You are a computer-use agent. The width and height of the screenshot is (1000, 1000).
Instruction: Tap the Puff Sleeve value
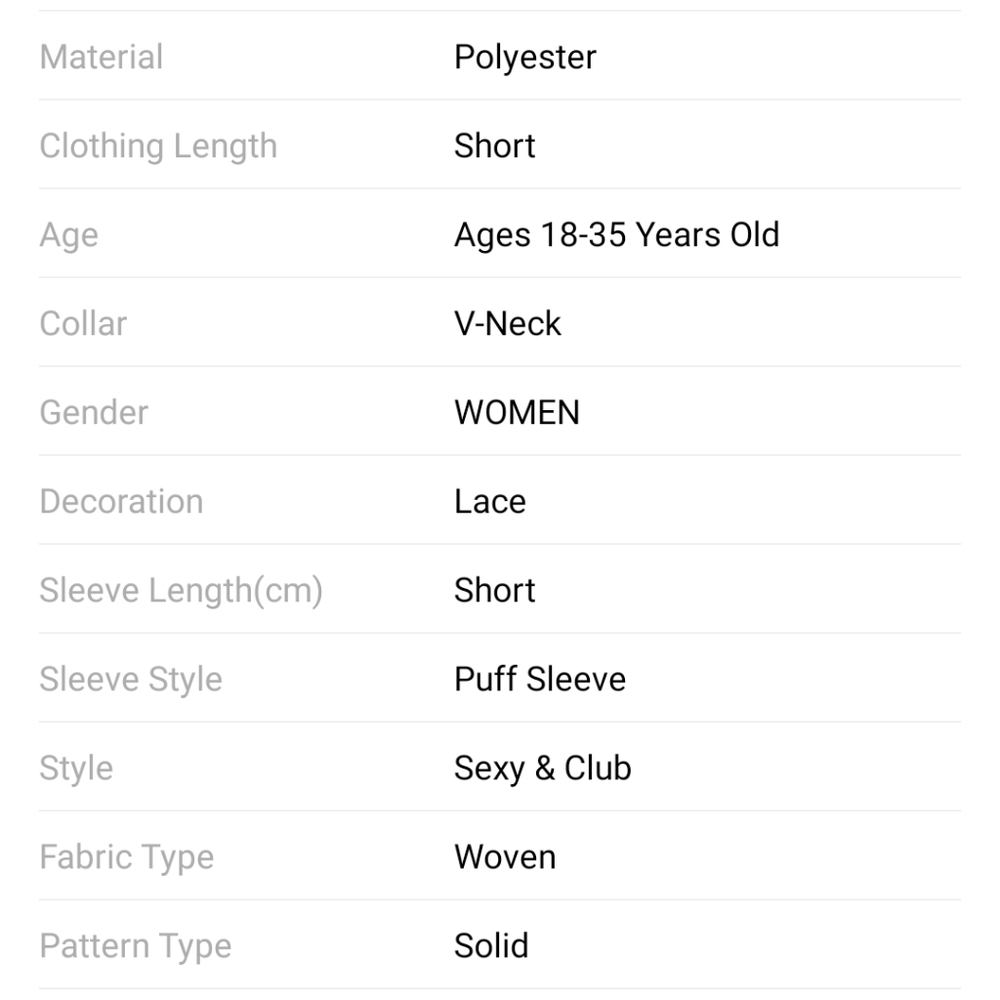[x=540, y=679]
